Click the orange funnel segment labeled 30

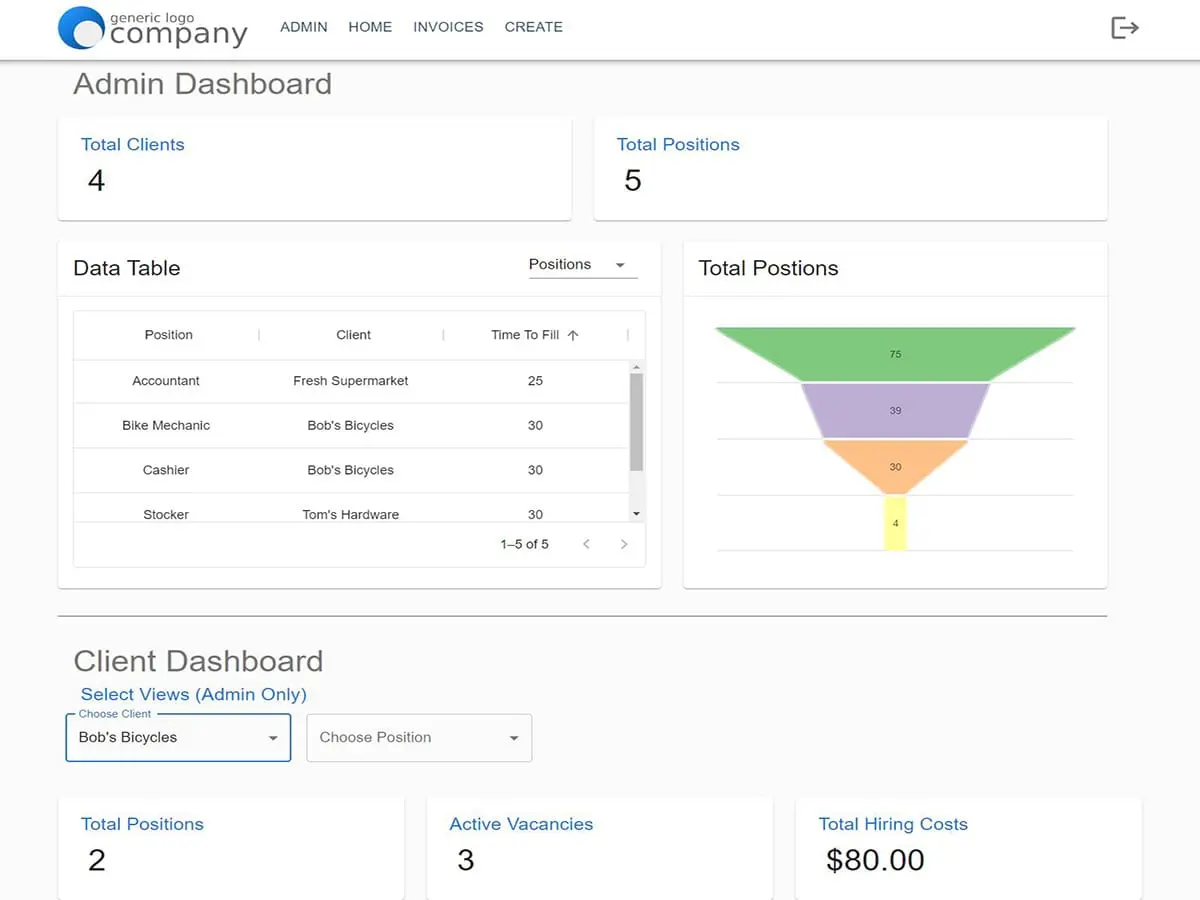pos(895,467)
